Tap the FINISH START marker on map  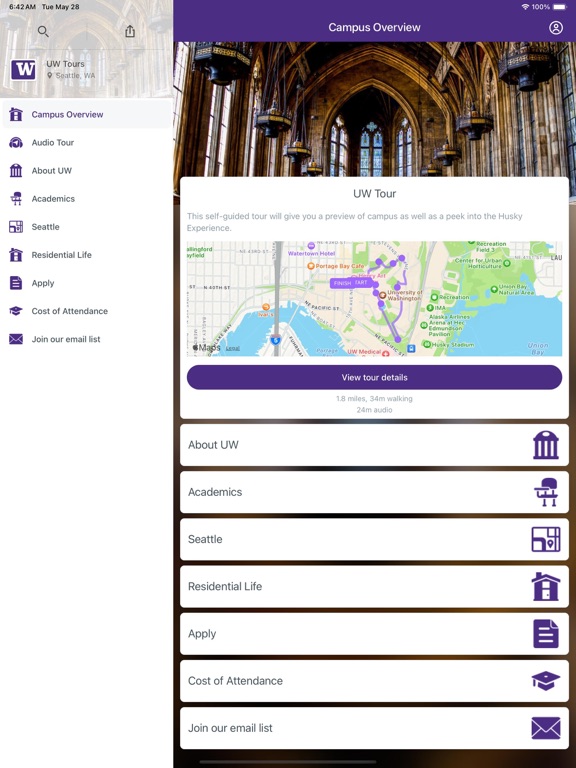click(351, 283)
